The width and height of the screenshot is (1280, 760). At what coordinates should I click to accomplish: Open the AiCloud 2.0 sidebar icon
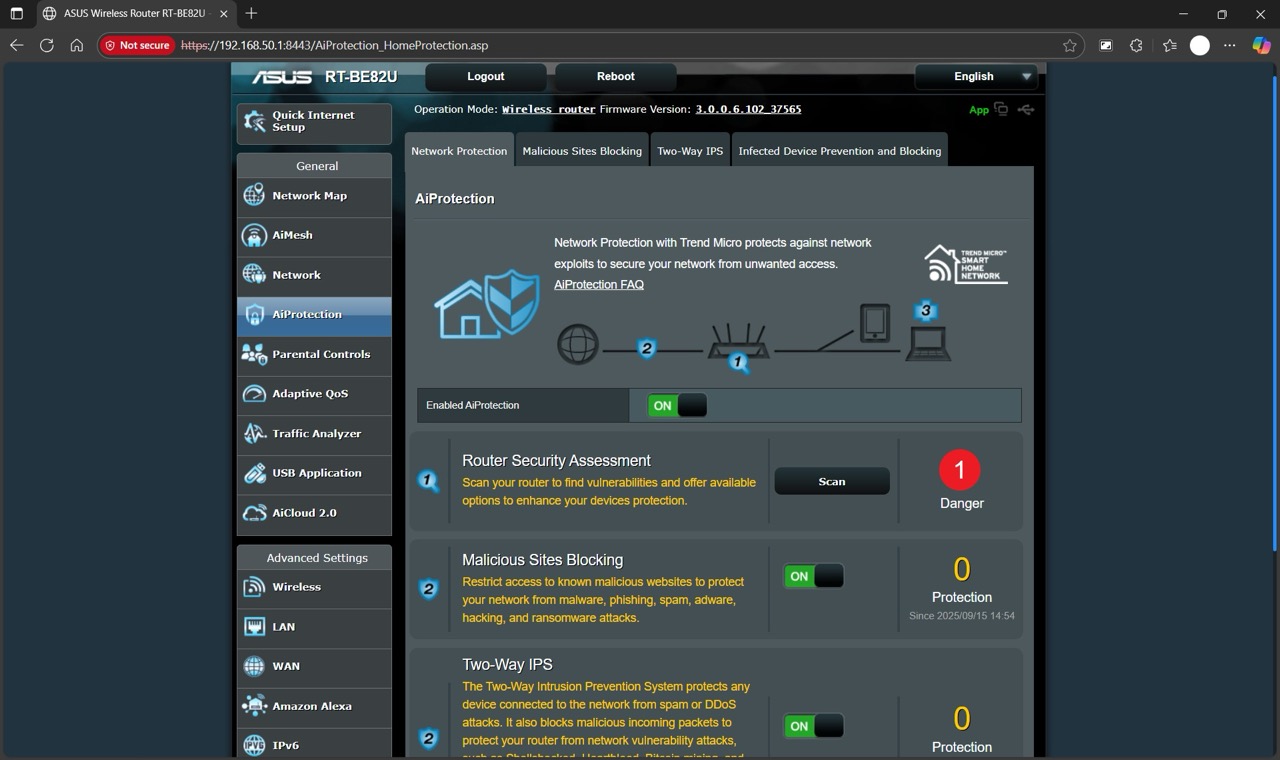255,513
